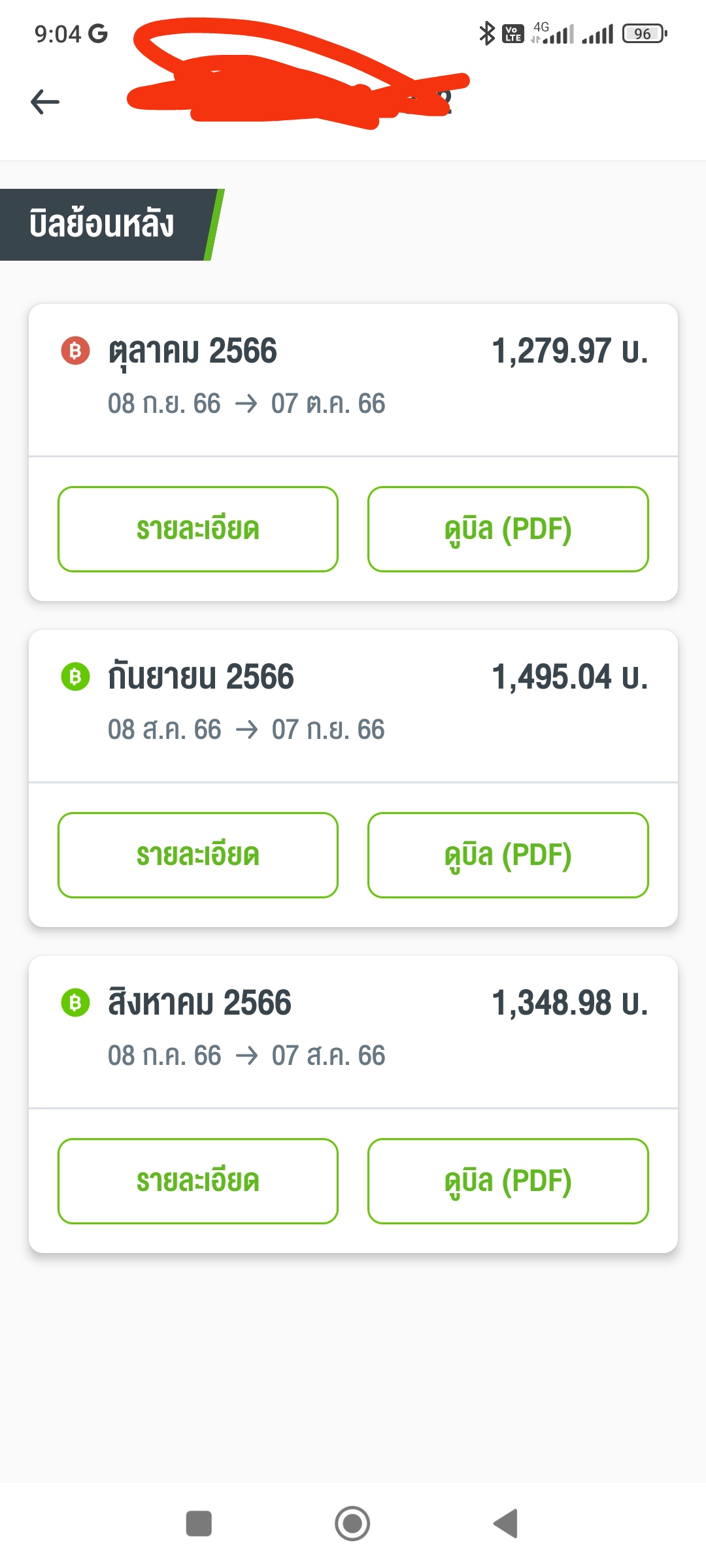Tap the back arrow in header
Screen dimensions: 706x1568
click(x=45, y=102)
